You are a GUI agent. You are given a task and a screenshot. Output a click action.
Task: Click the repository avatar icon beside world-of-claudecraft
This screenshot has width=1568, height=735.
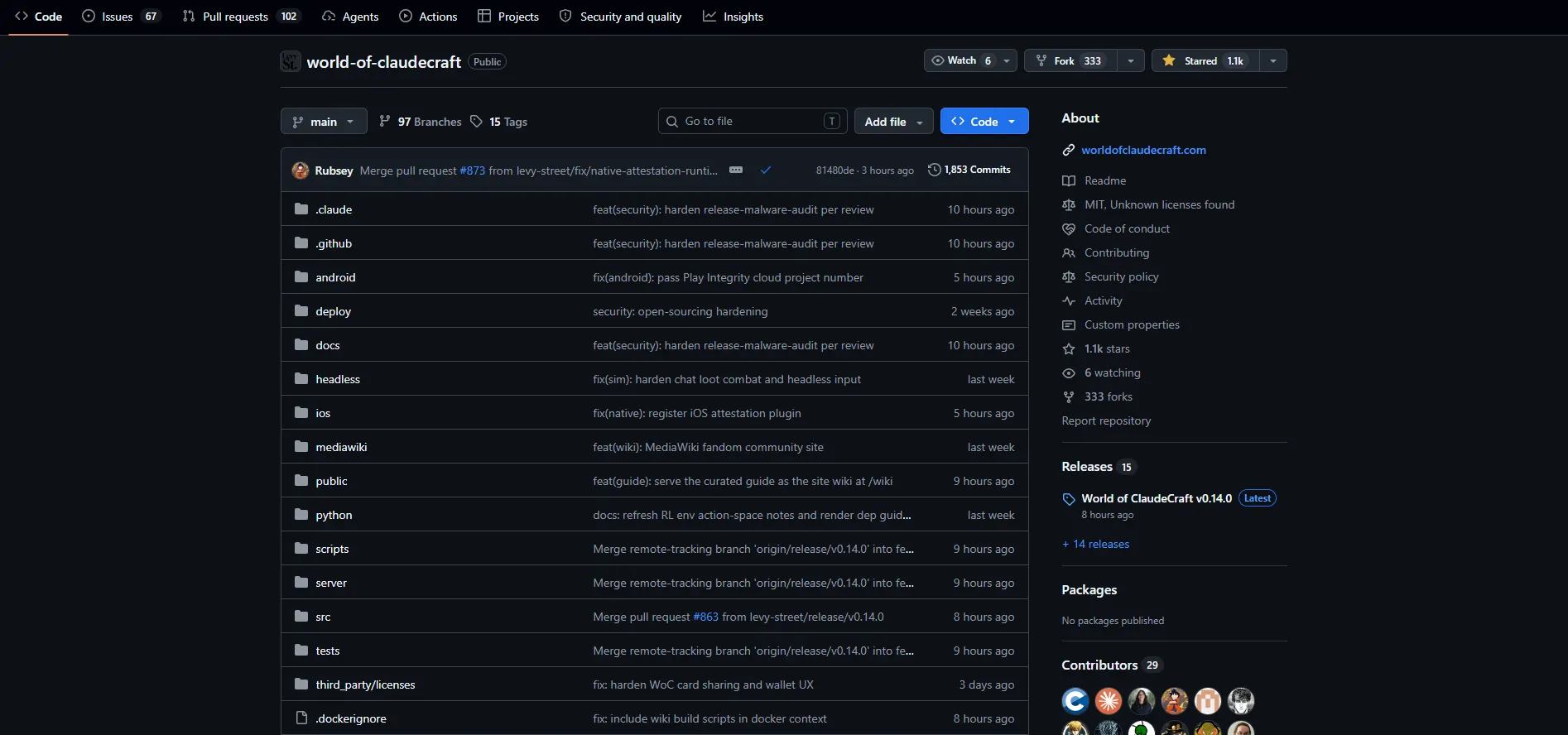click(x=291, y=61)
